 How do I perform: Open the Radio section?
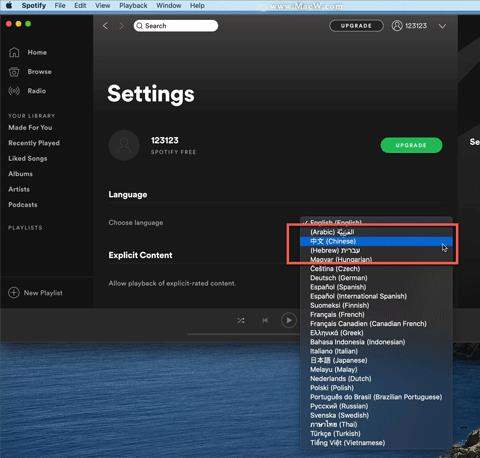pos(37,91)
